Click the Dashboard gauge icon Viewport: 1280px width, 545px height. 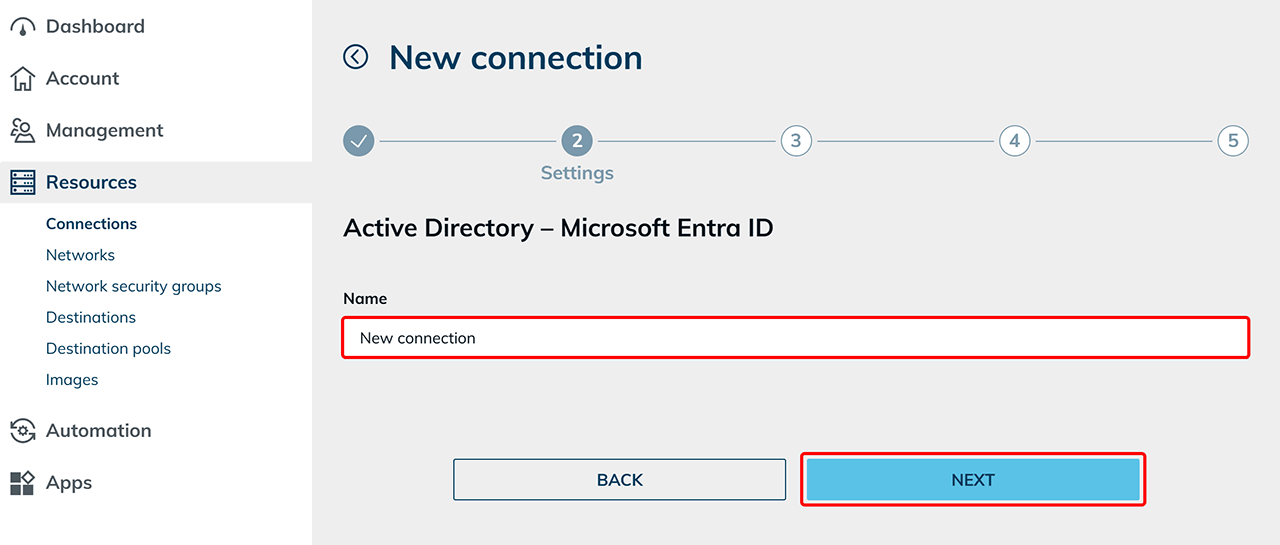point(22,27)
